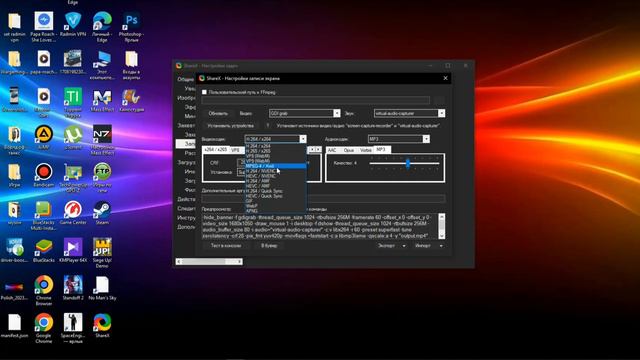640x360 pixels.
Task: Click the MP3 quality slider handle
Action: coord(407,163)
